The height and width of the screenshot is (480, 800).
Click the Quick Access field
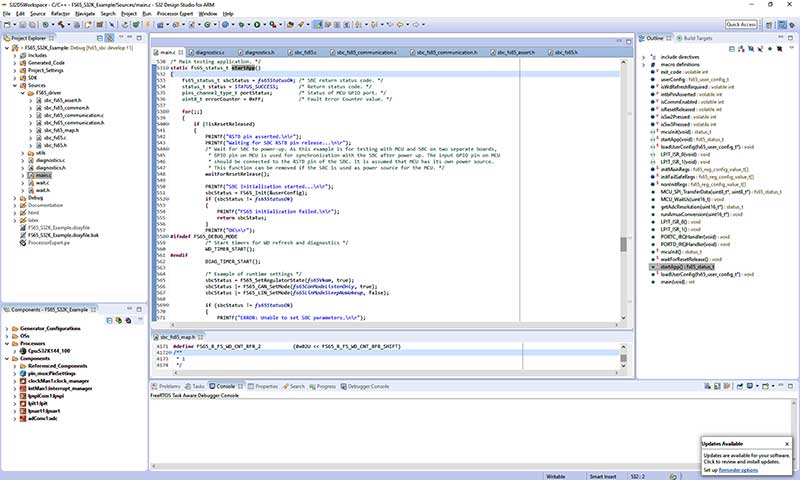point(741,23)
